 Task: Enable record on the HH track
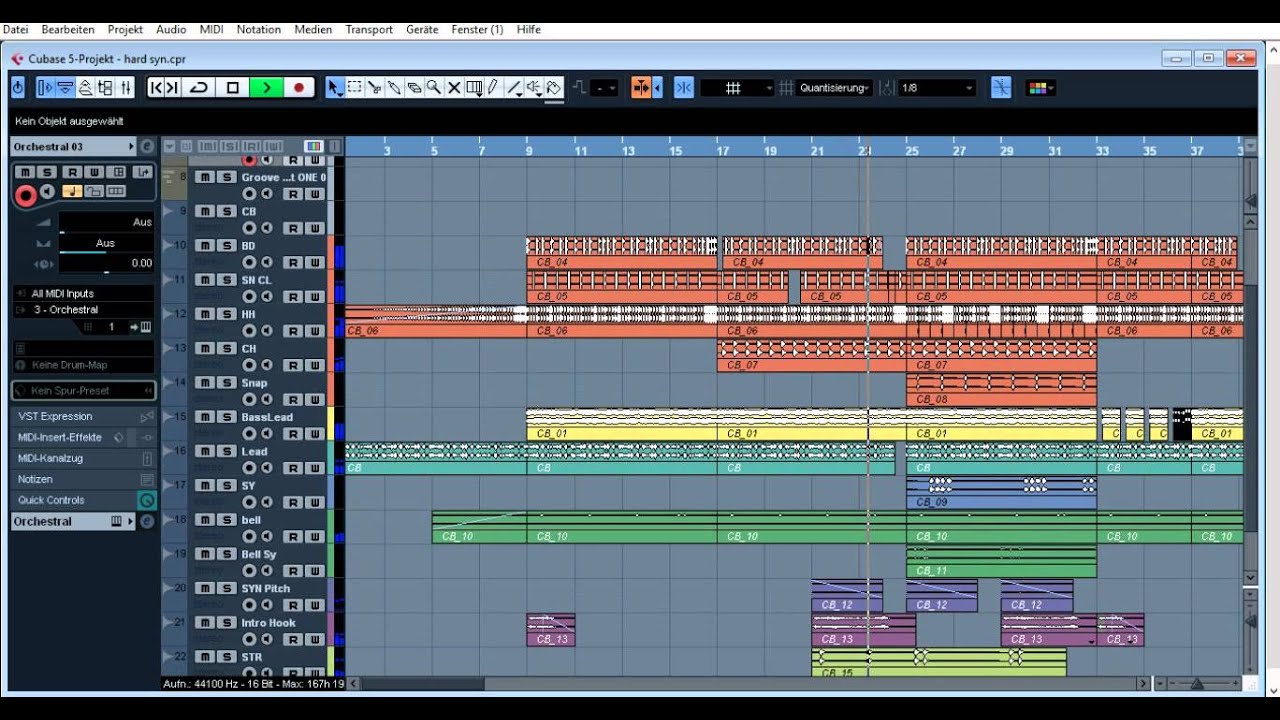(249, 331)
